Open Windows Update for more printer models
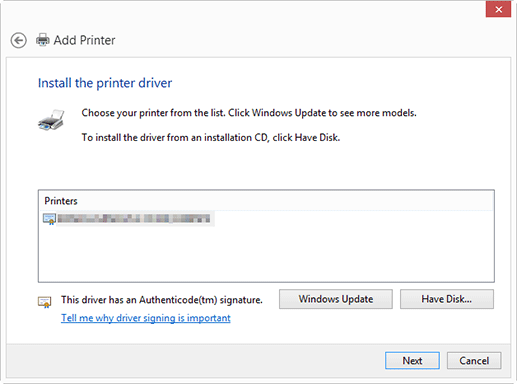The height and width of the screenshot is (384, 517). click(x=336, y=299)
